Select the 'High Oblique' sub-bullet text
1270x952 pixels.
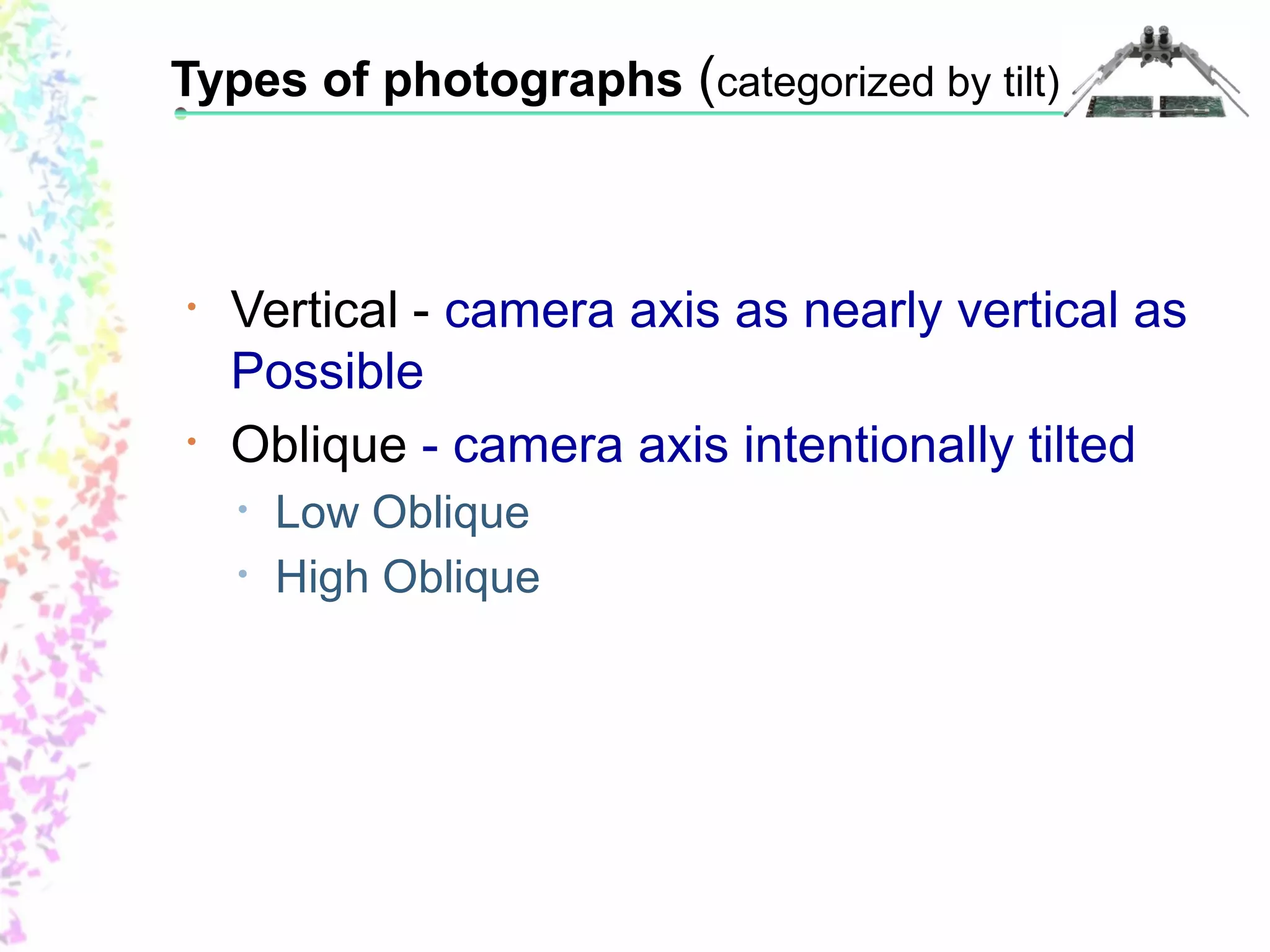407,577
